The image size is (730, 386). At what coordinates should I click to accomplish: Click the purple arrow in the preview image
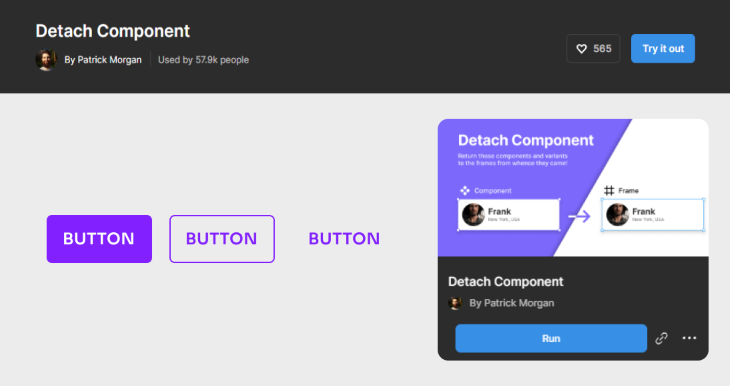[579, 216]
